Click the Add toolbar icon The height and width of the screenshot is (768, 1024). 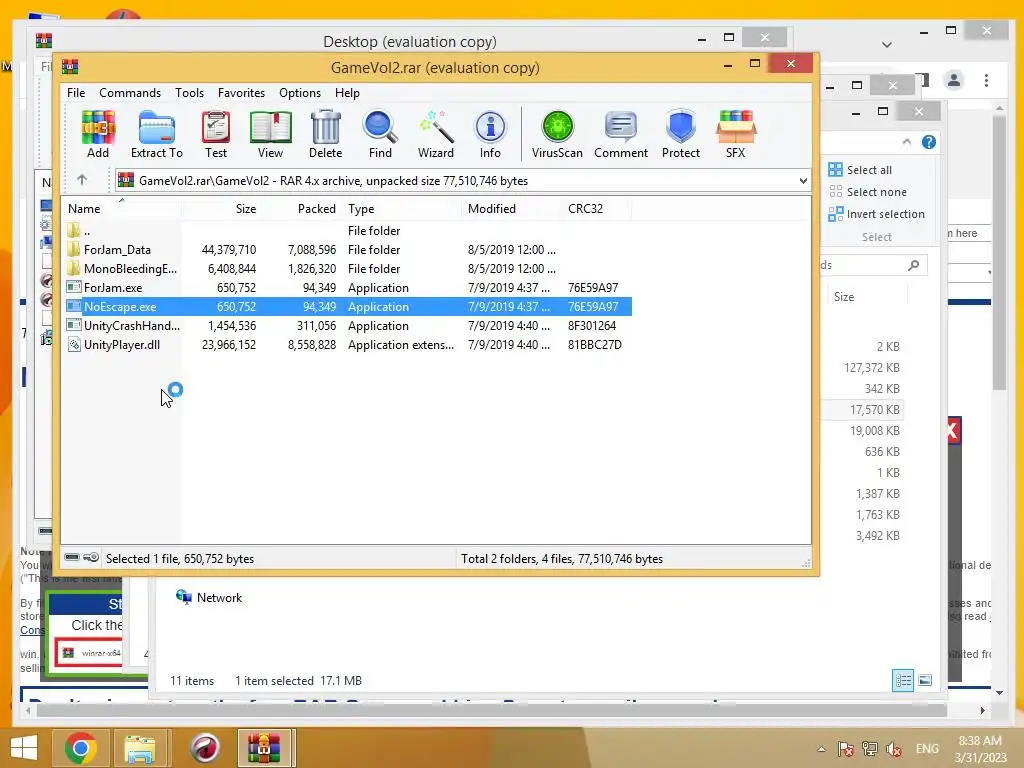click(x=98, y=133)
